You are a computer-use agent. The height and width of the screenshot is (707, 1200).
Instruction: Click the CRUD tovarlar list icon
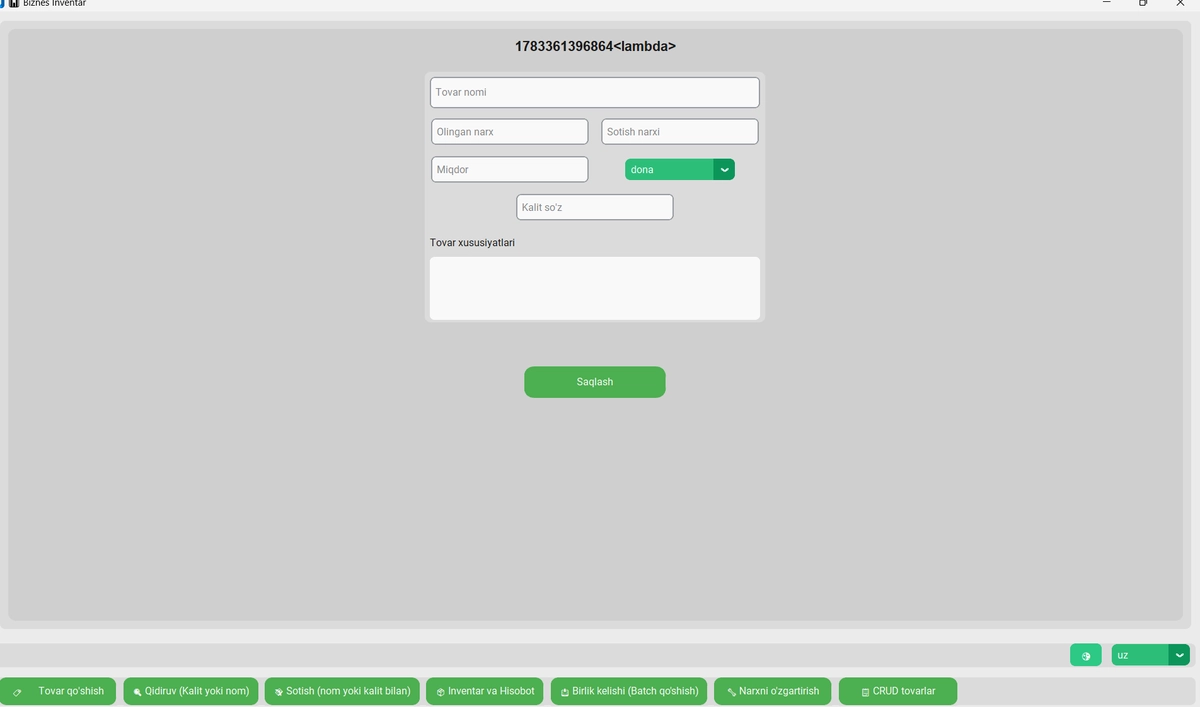click(x=865, y=692)
